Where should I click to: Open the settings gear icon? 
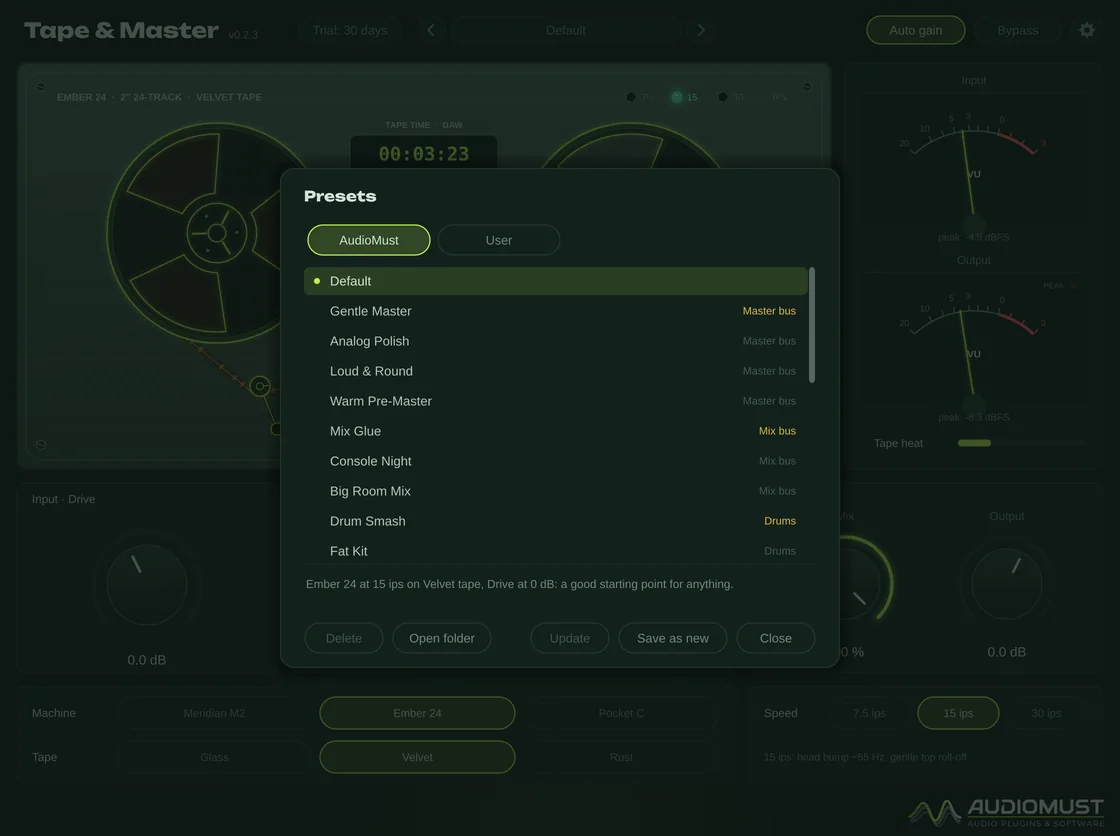point(1086,30)
